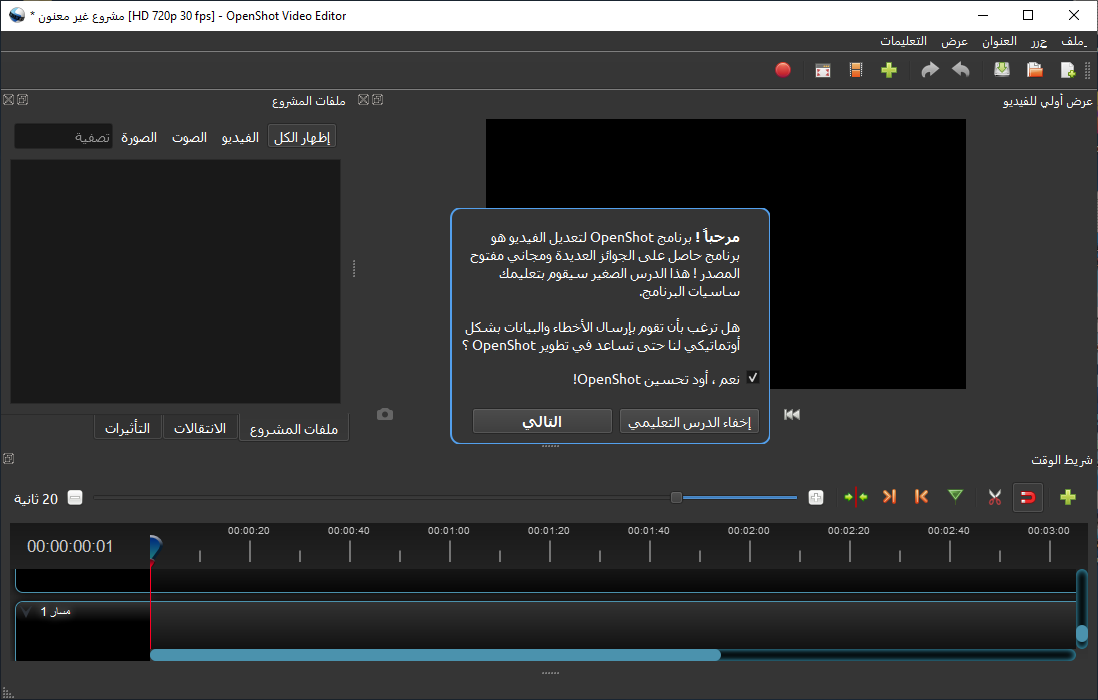
Task: Click إخفاء الدرس التعليمي button
Action: coord(689,421)
